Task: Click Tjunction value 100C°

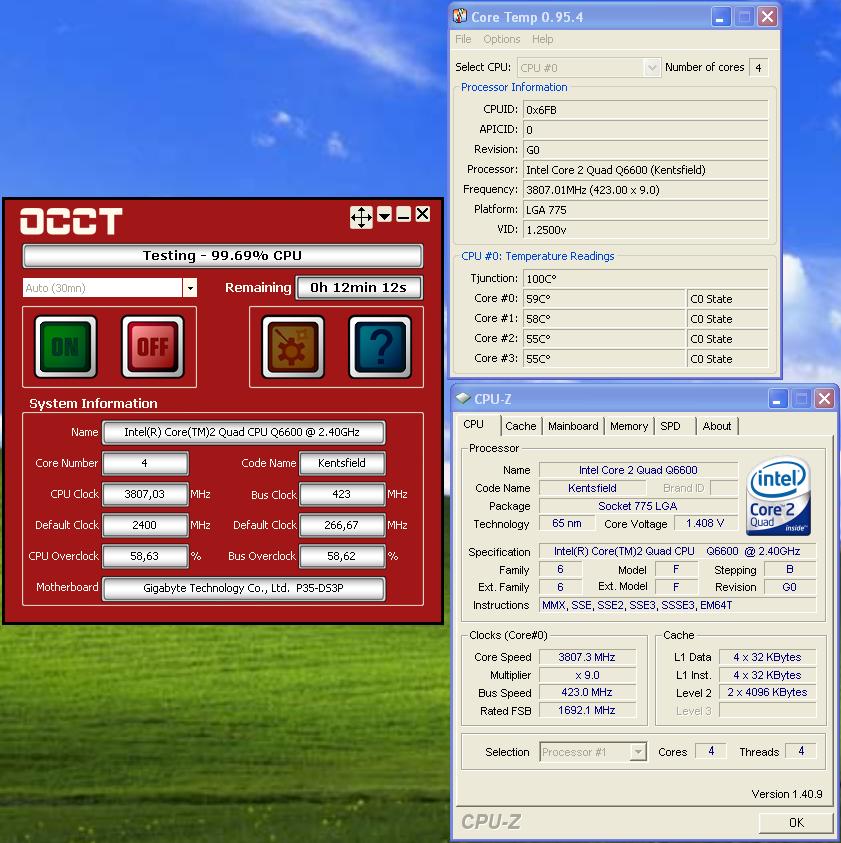Action: click(x=645, y=278)
